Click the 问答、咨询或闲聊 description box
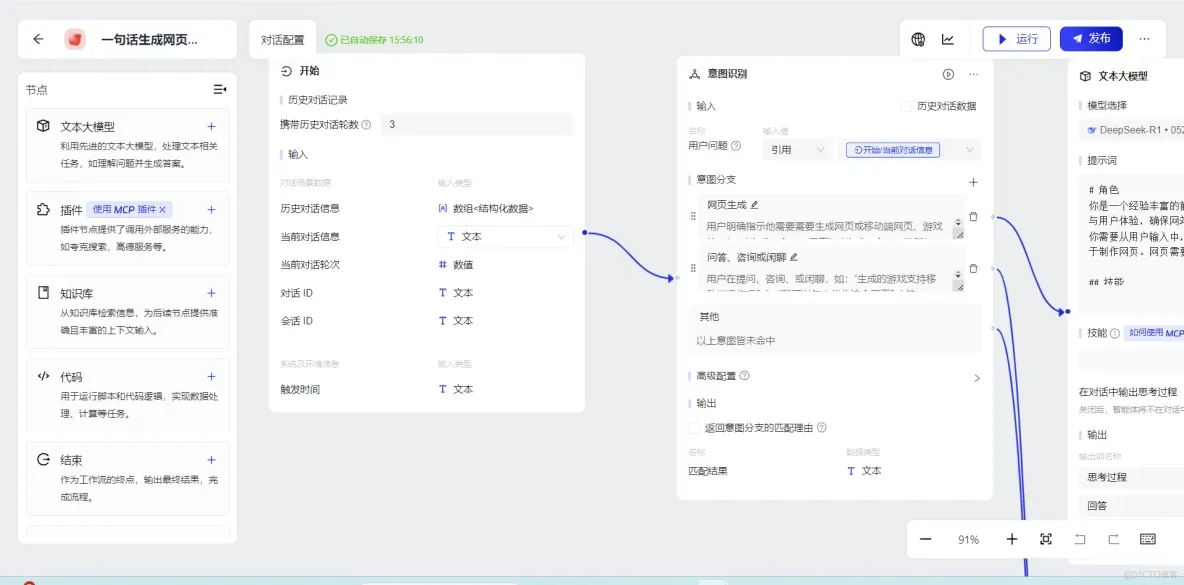The image size is (1184, 585). coord(828,278)
